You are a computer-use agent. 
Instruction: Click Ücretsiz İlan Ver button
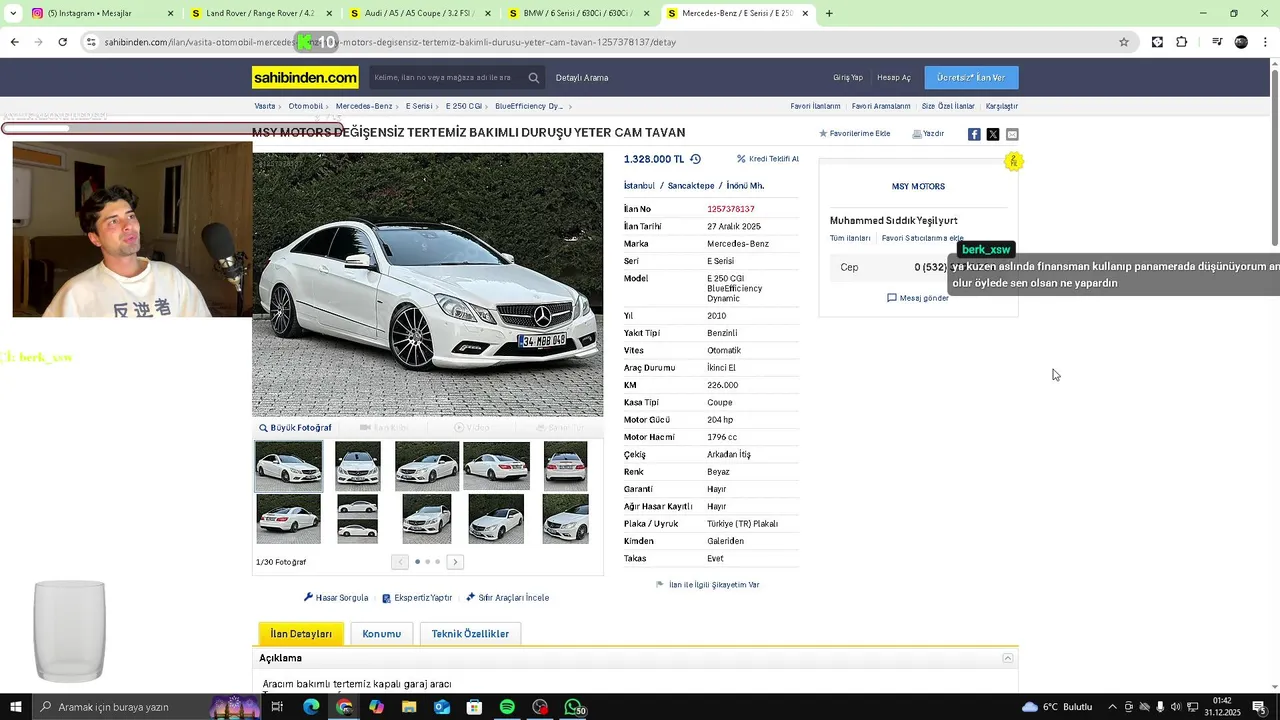coord(971,78)
